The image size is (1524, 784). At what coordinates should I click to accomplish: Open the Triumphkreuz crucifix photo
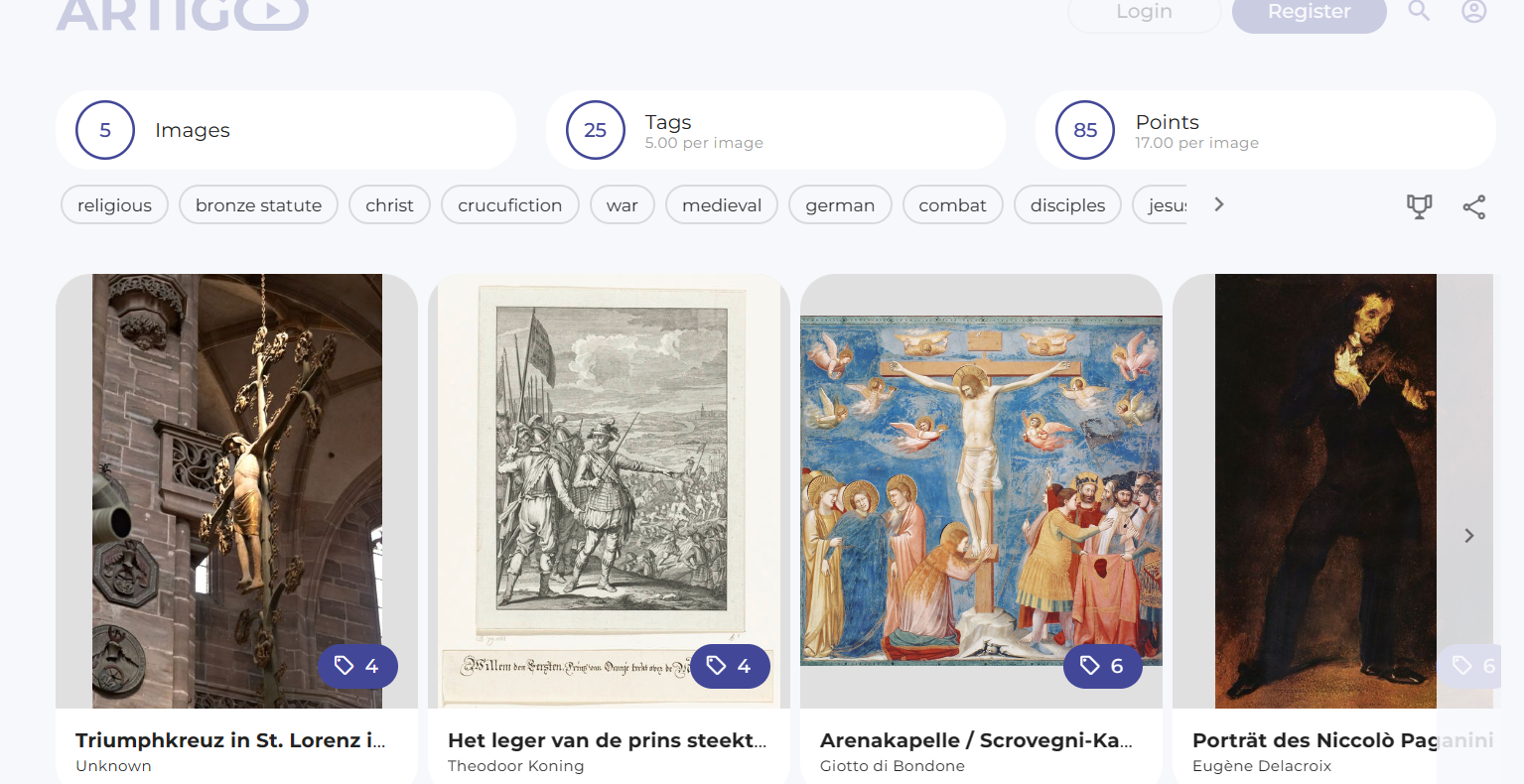point(236,491)
